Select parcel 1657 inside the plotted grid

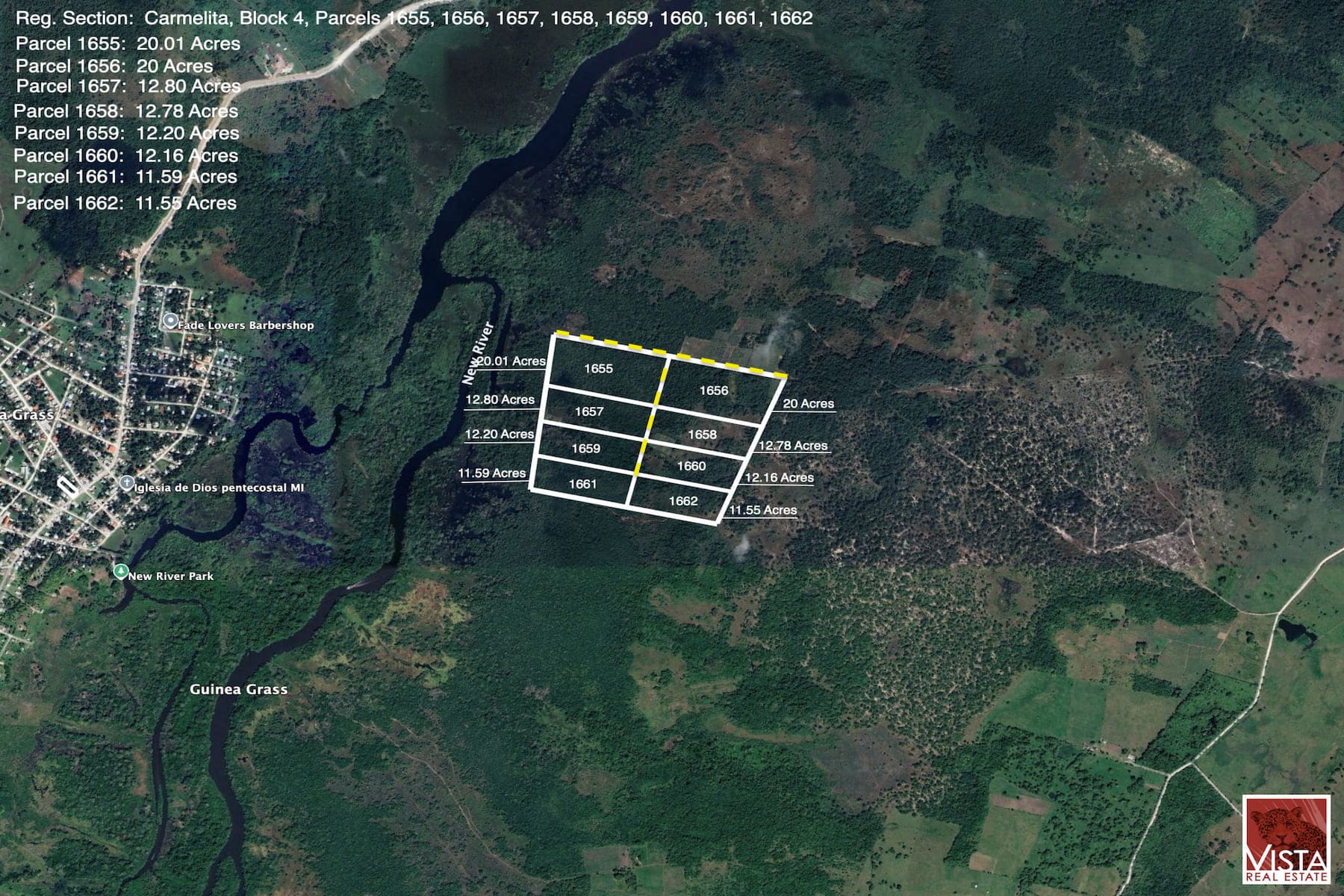tap(589, 411)
